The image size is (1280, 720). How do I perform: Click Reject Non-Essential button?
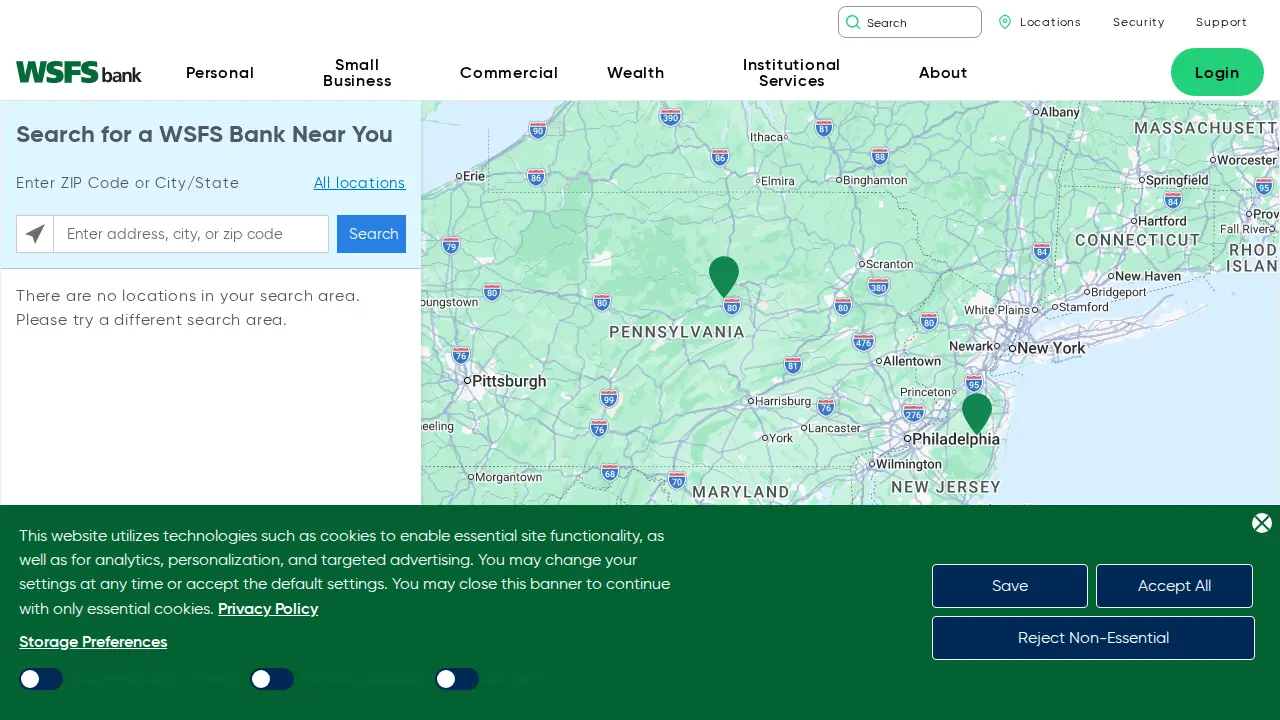1093,638
